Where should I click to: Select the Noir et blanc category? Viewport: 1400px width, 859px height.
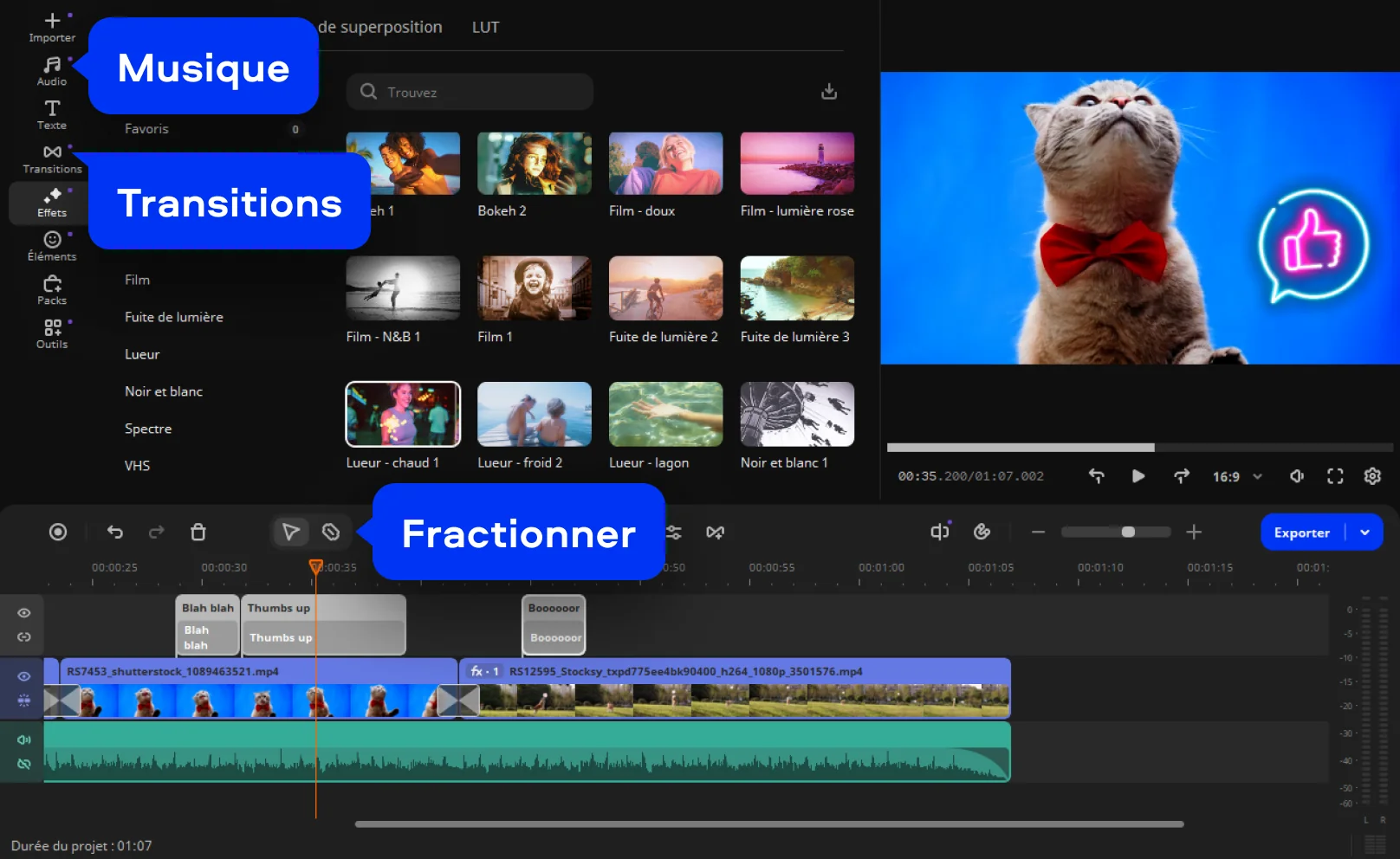pos(164,391)
